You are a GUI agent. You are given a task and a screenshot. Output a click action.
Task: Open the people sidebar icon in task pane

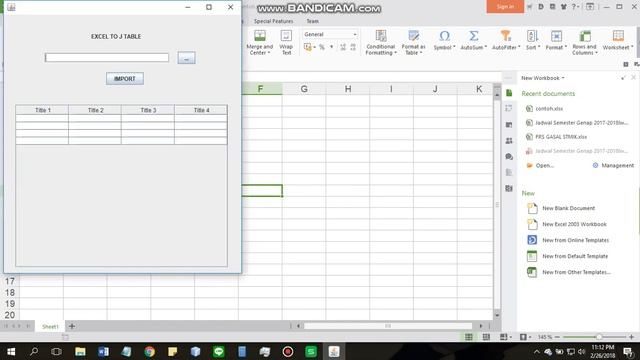509,141
